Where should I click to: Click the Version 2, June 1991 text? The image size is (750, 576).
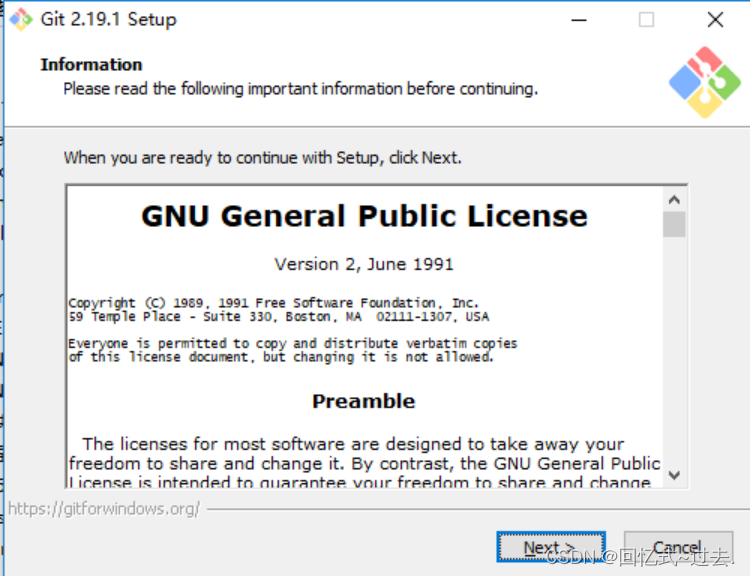(364, 264)
